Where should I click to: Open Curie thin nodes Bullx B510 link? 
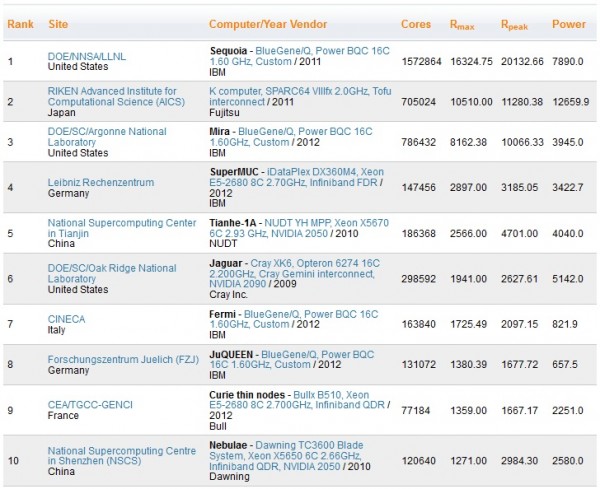297,400
